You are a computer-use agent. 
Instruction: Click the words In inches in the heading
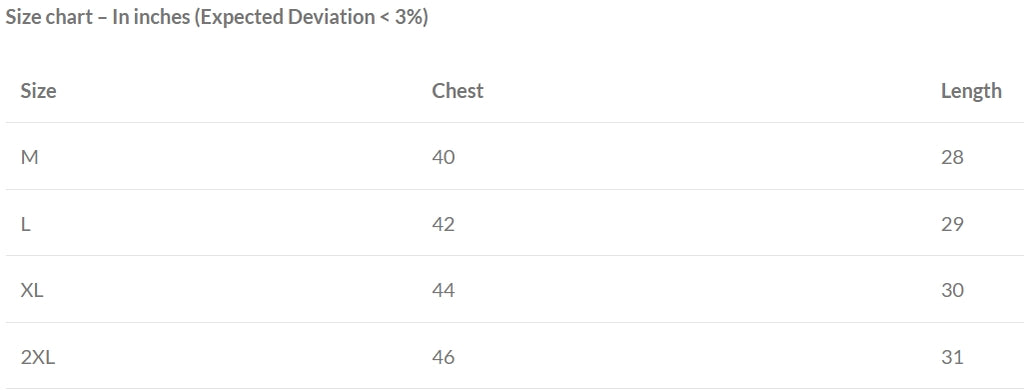tap(150, 17)
